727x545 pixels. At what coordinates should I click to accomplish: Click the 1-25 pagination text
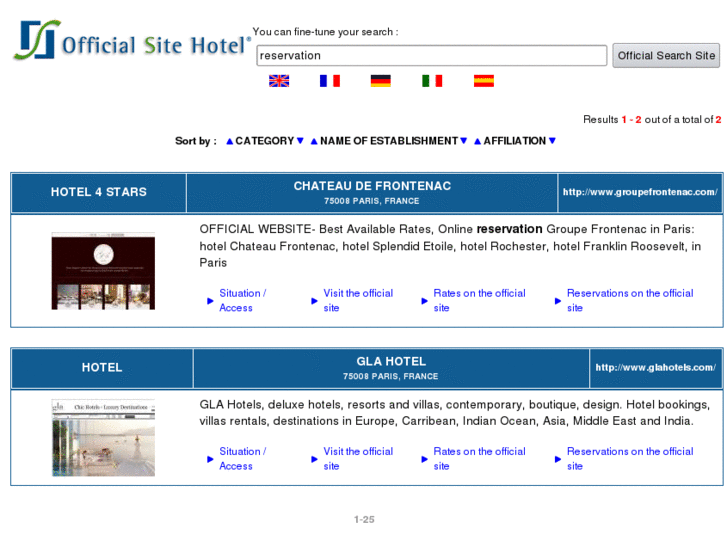364,519
